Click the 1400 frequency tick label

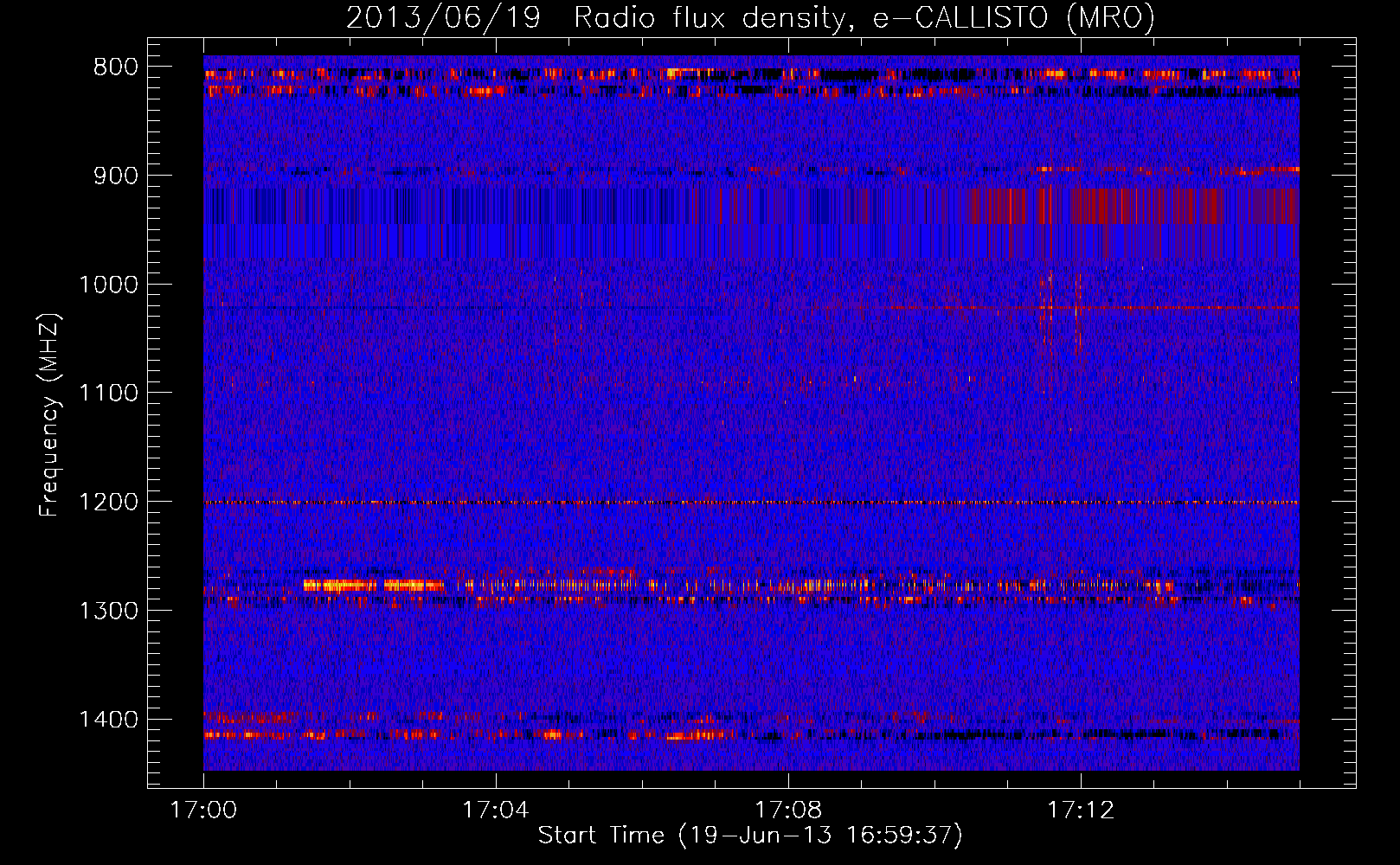108,720
